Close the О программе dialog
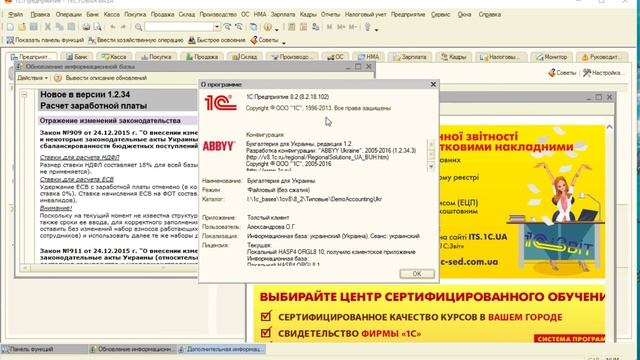The image size is (640, 360). 433,84
